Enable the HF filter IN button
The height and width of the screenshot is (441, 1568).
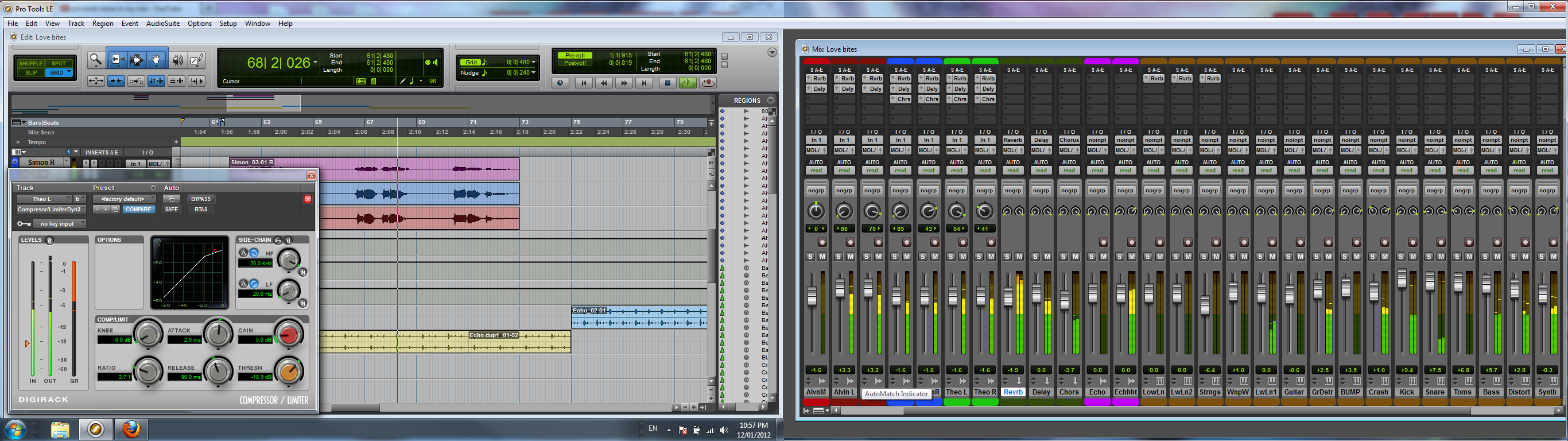[x=302, y=272]
